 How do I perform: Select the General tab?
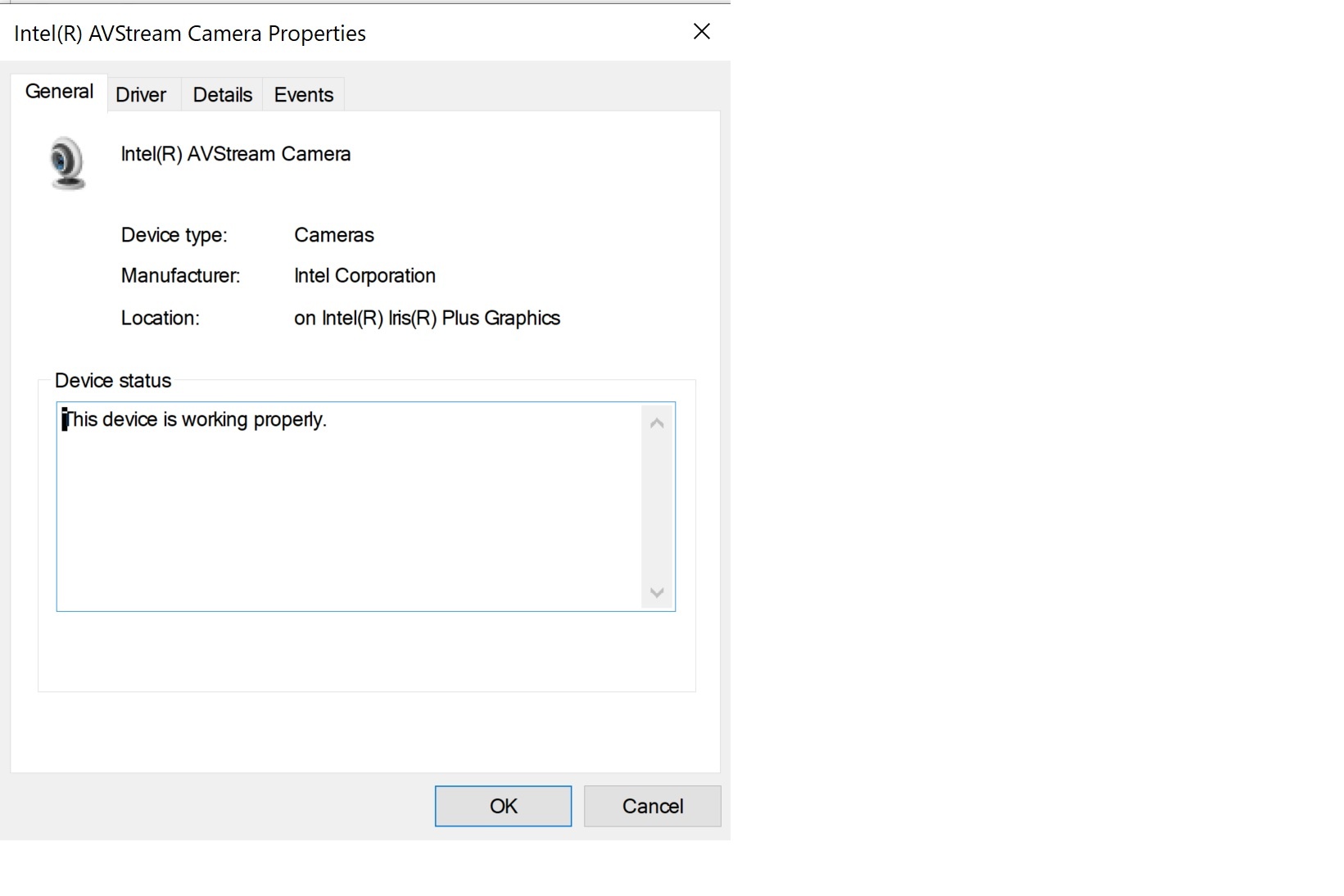coord(58,92)
